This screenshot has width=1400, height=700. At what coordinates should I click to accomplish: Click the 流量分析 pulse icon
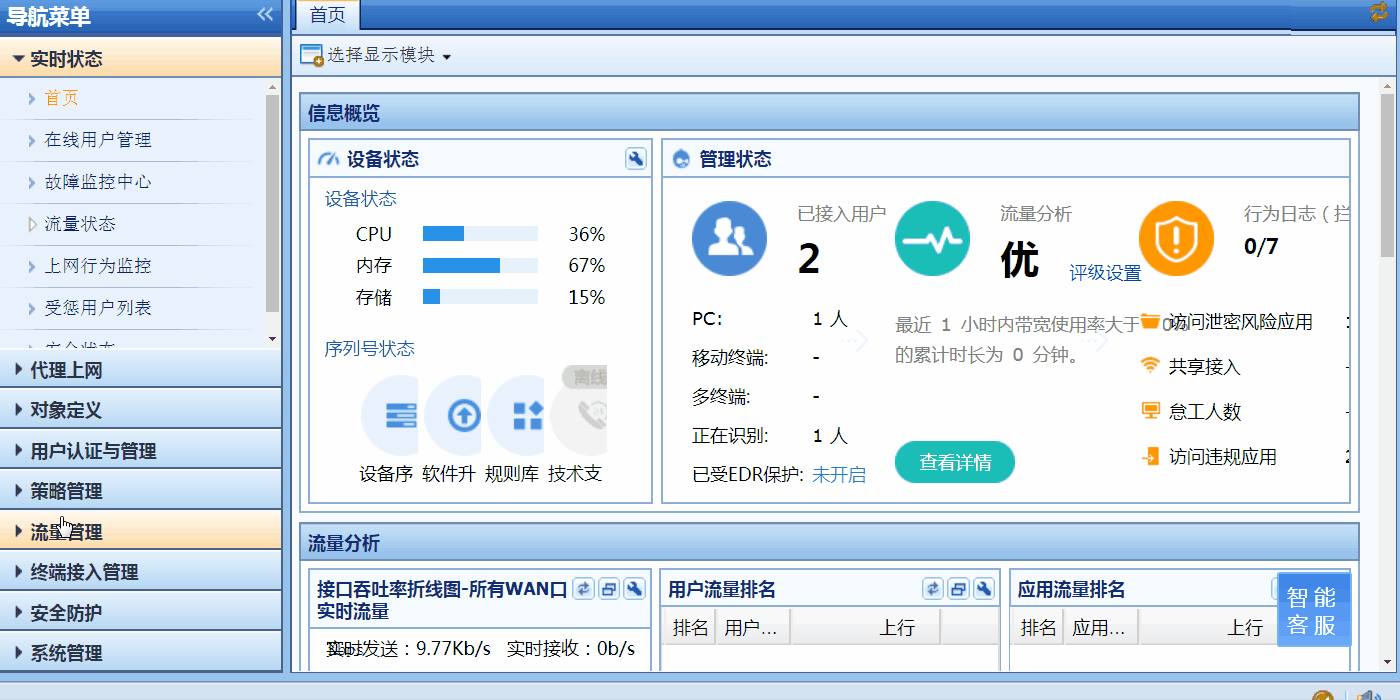[x=933, y=239]
